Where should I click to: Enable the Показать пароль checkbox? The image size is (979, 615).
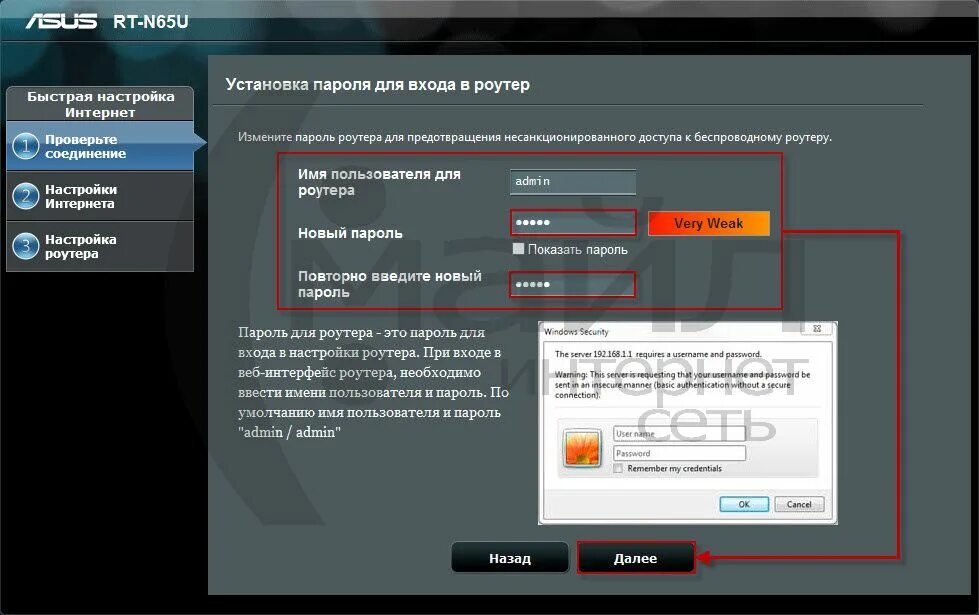point(518,248)
